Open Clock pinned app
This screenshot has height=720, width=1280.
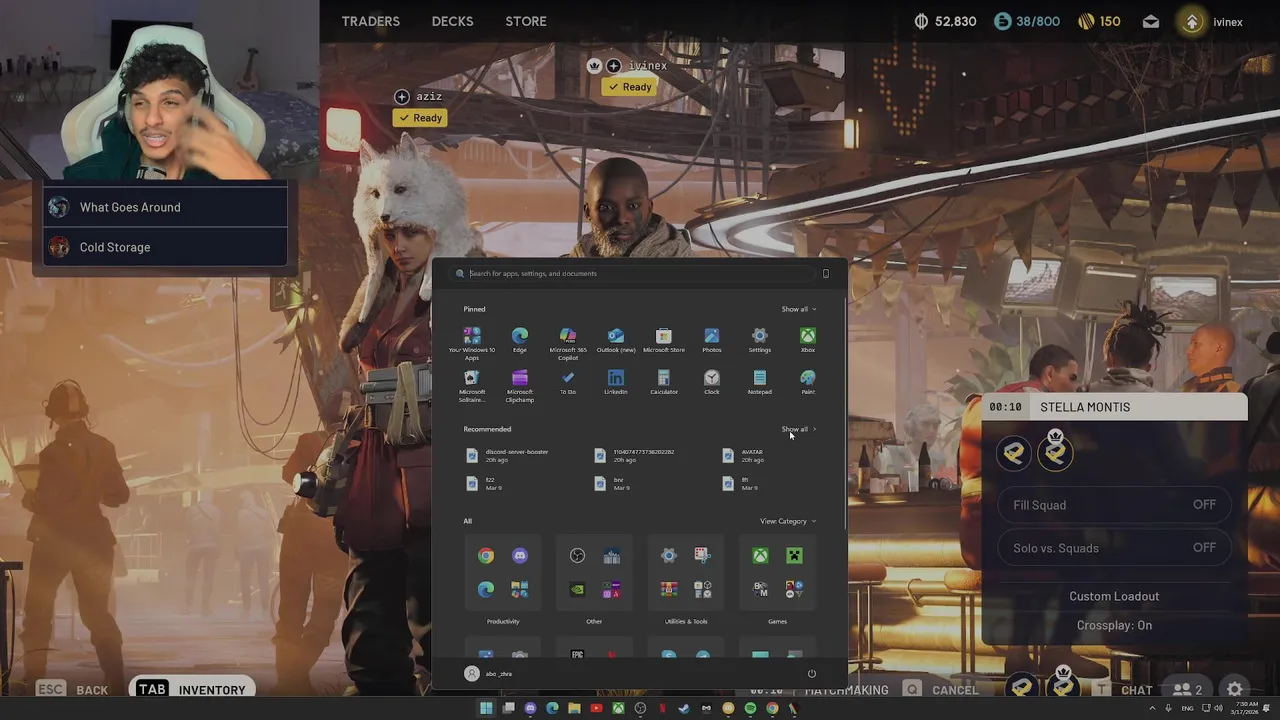[712, 382]
